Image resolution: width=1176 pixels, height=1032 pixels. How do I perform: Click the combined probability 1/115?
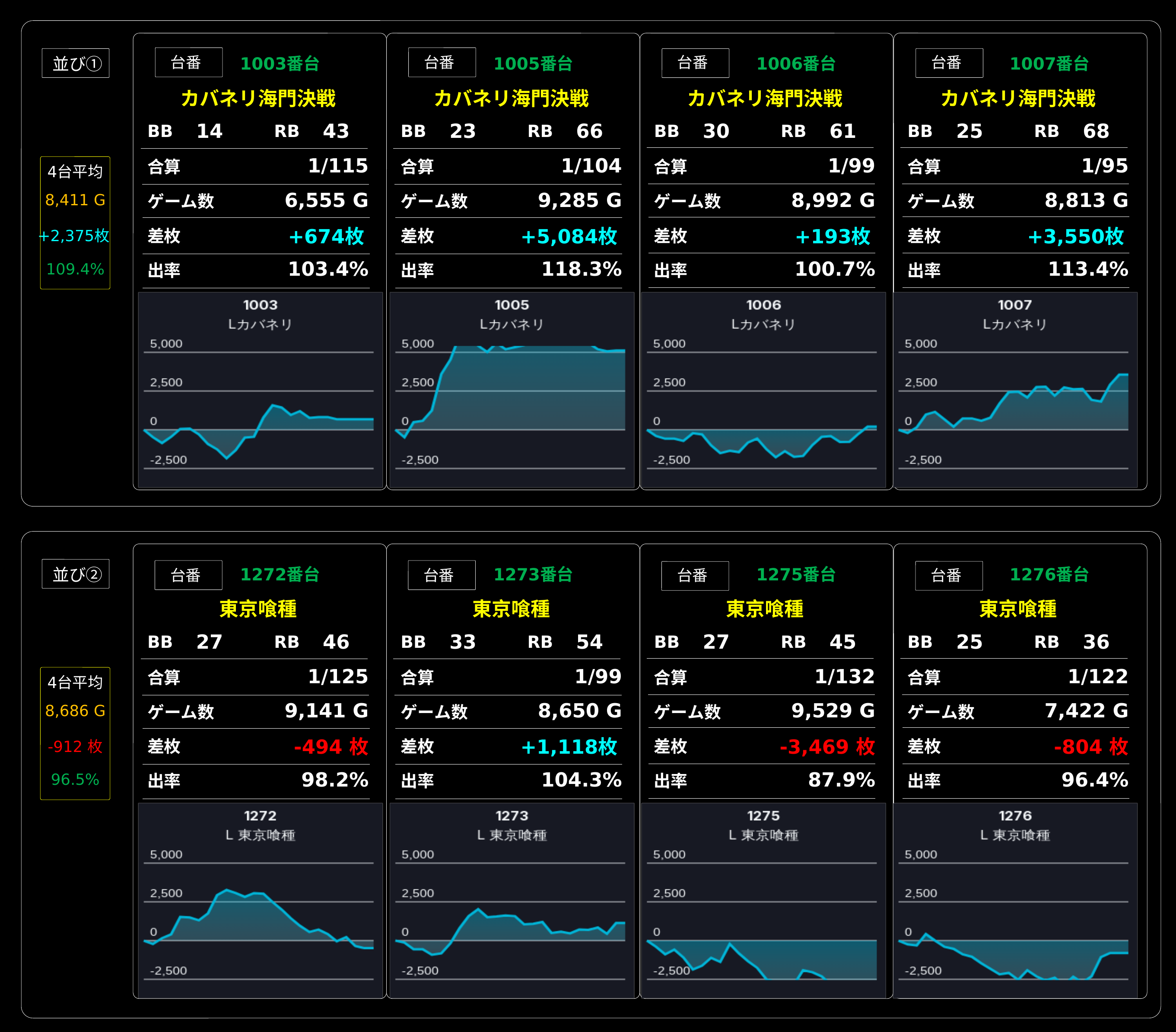pos(338,166)
